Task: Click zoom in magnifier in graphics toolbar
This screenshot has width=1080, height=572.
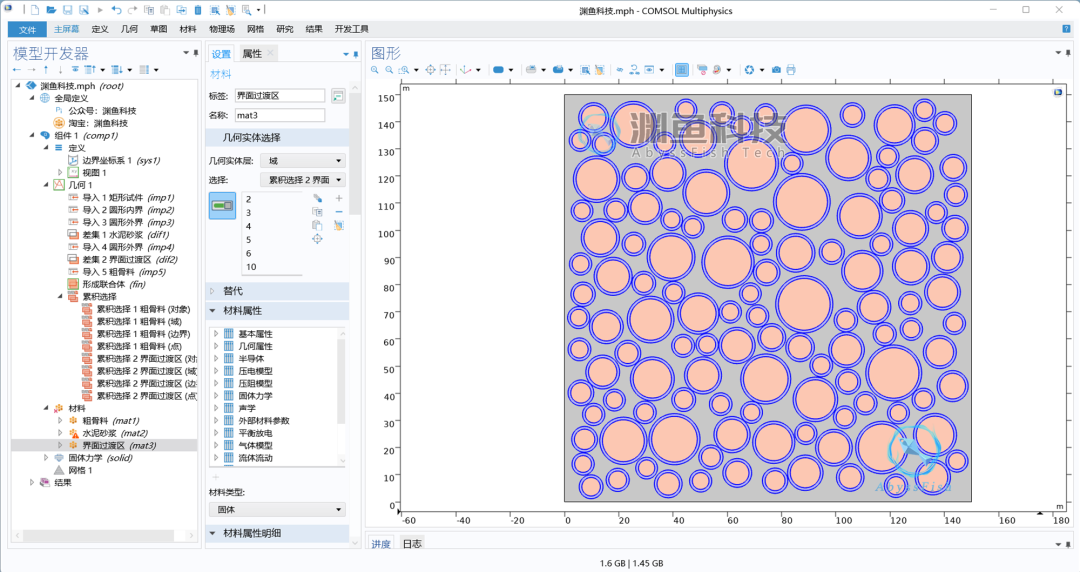Action: click(375, 70)
